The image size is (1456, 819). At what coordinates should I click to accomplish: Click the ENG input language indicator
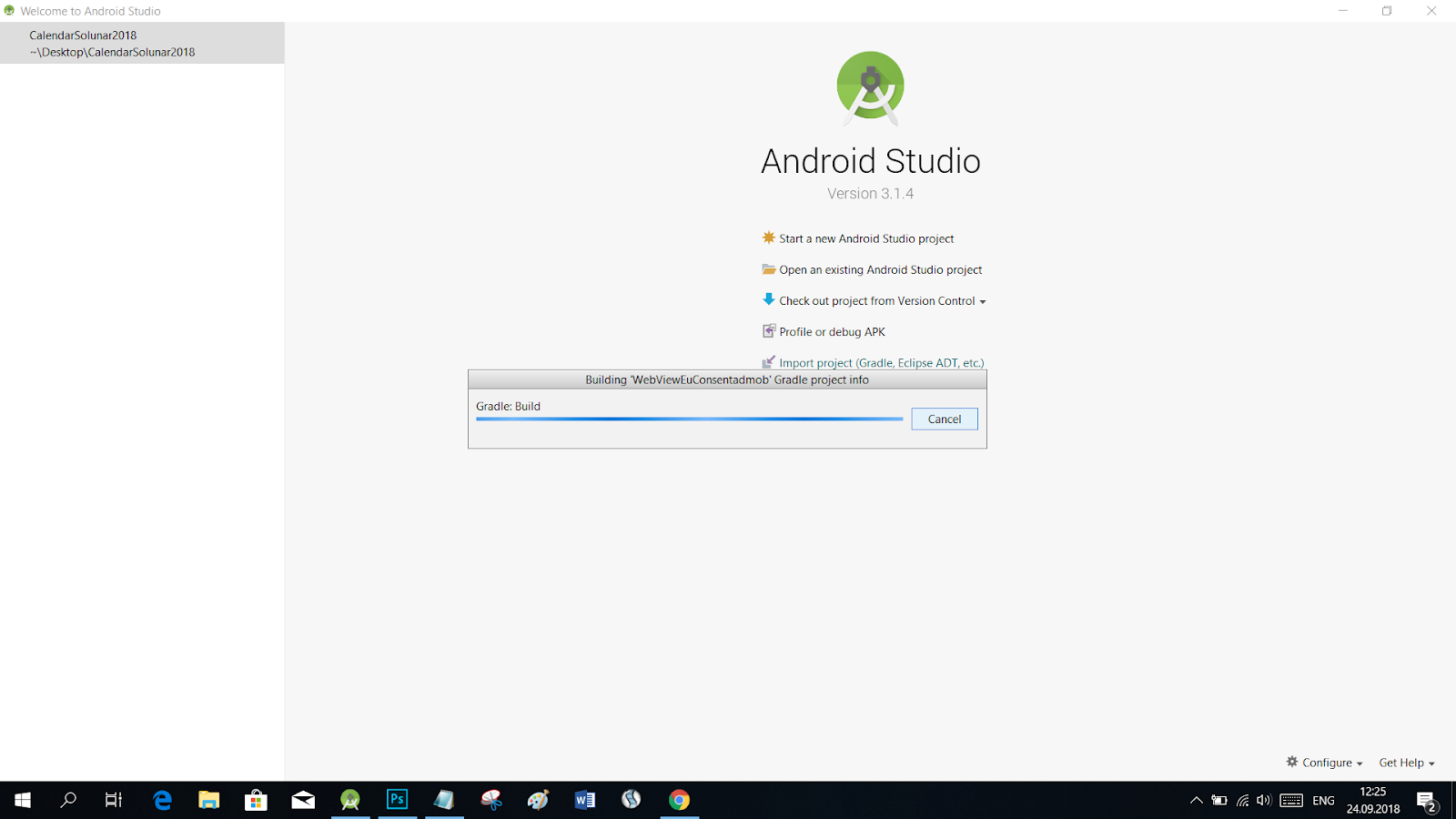[x=1323, y=801]
